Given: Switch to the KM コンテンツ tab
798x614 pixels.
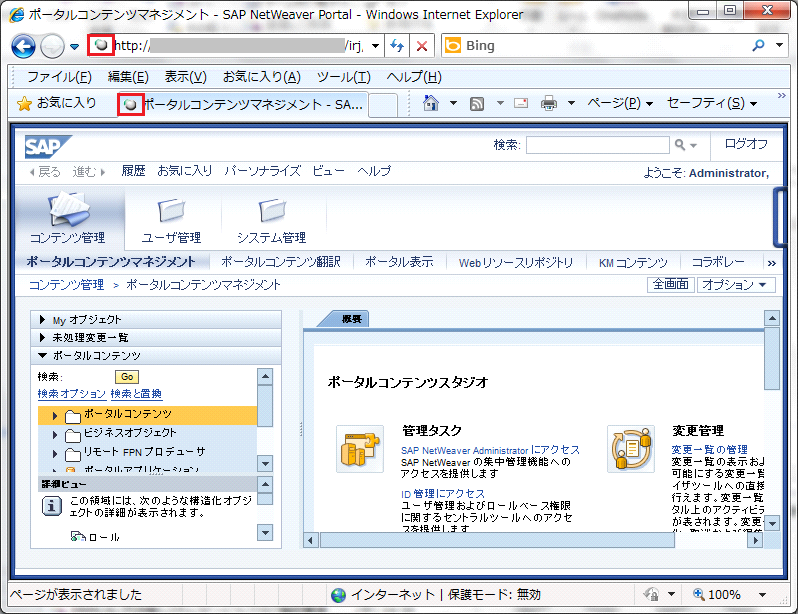Looking at the screenshot, I should 633,263.
